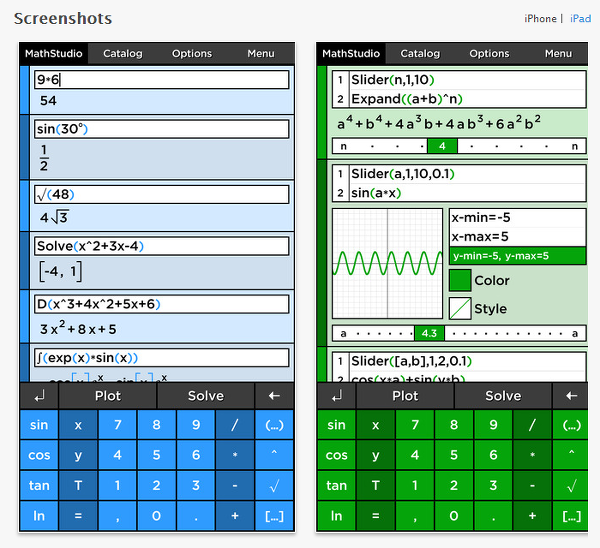This screenshot has height=548, width=600.
Task: Tap the multiply asterisk key on blue keypad
Action: (235, 455)
